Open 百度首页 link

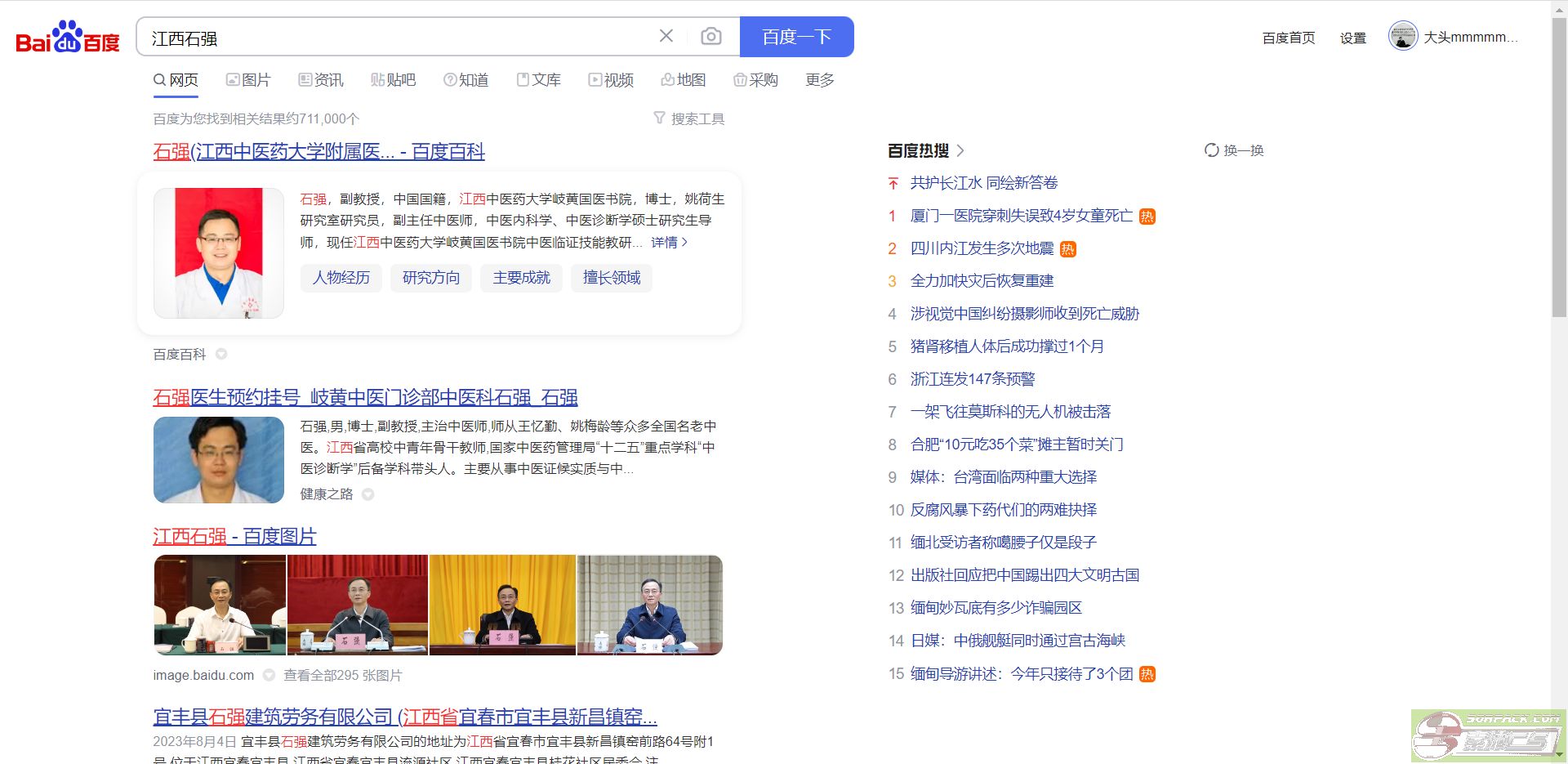(x=1289, y=38)
